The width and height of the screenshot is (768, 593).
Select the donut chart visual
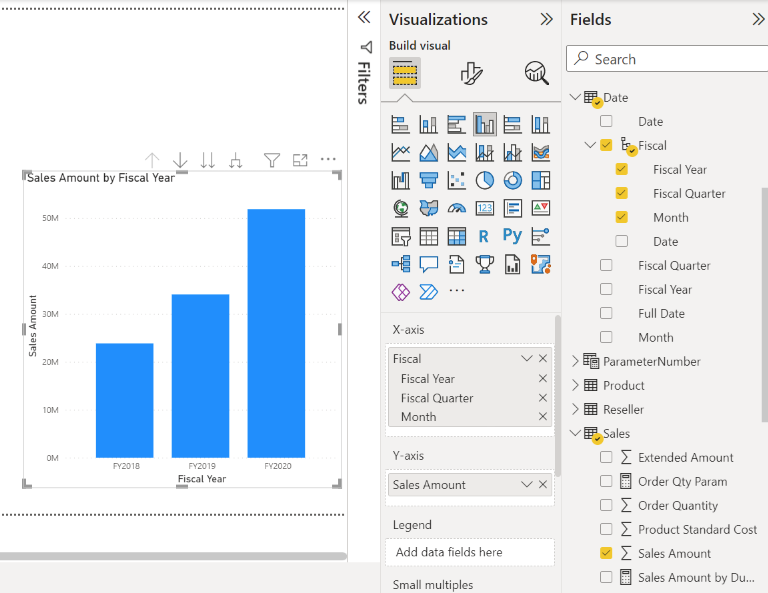pyautogui.click(x=513, y=180)
